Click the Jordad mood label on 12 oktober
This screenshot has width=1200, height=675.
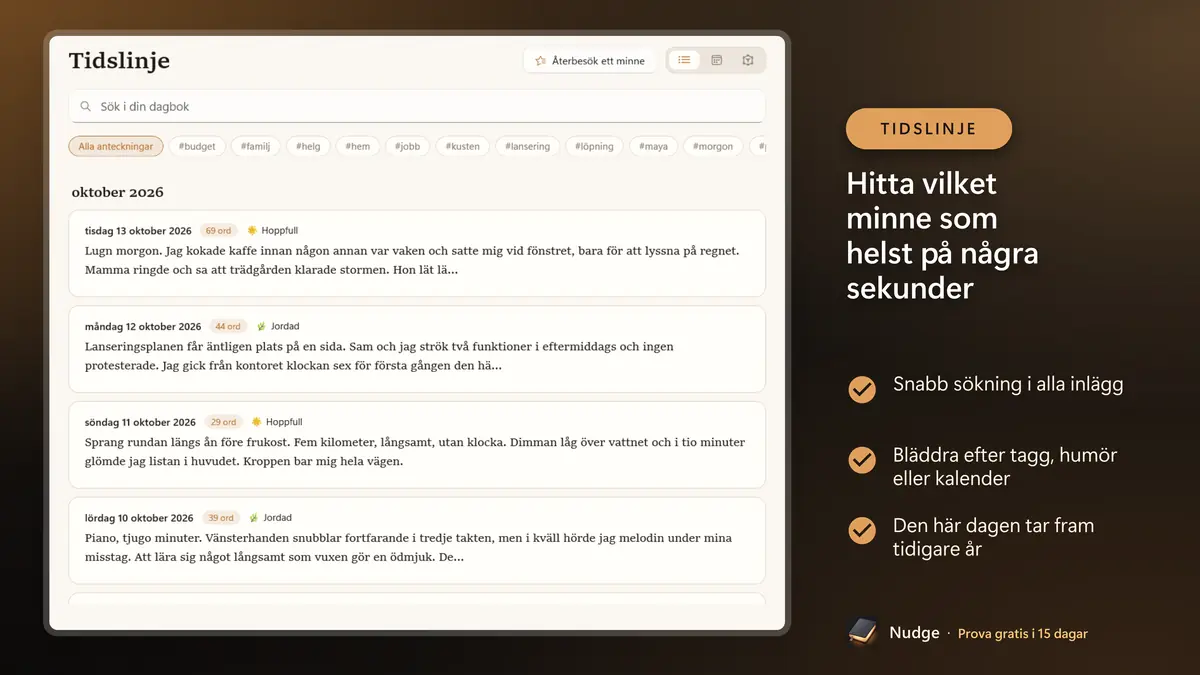coord(285,326)
